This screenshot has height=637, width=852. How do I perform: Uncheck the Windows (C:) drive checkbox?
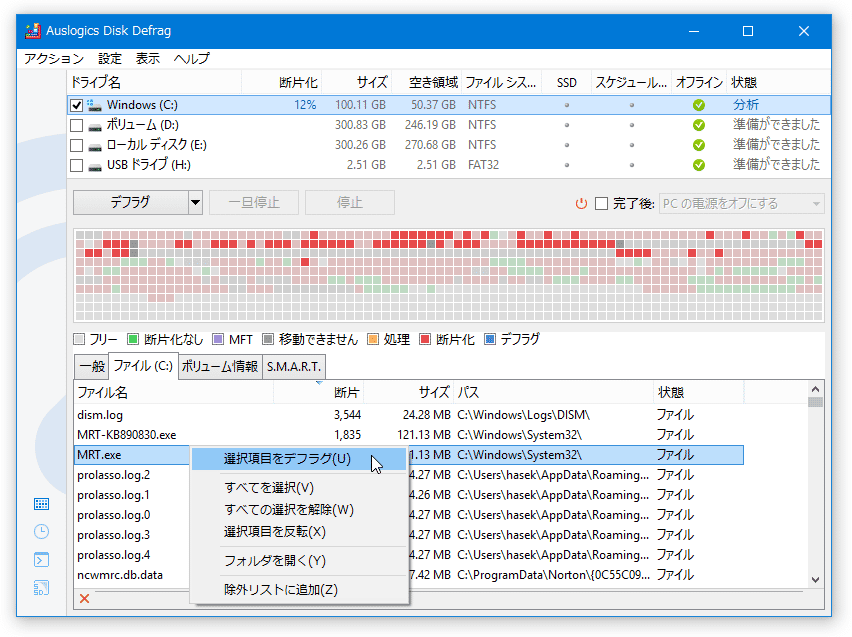click(x=77, y=105)
